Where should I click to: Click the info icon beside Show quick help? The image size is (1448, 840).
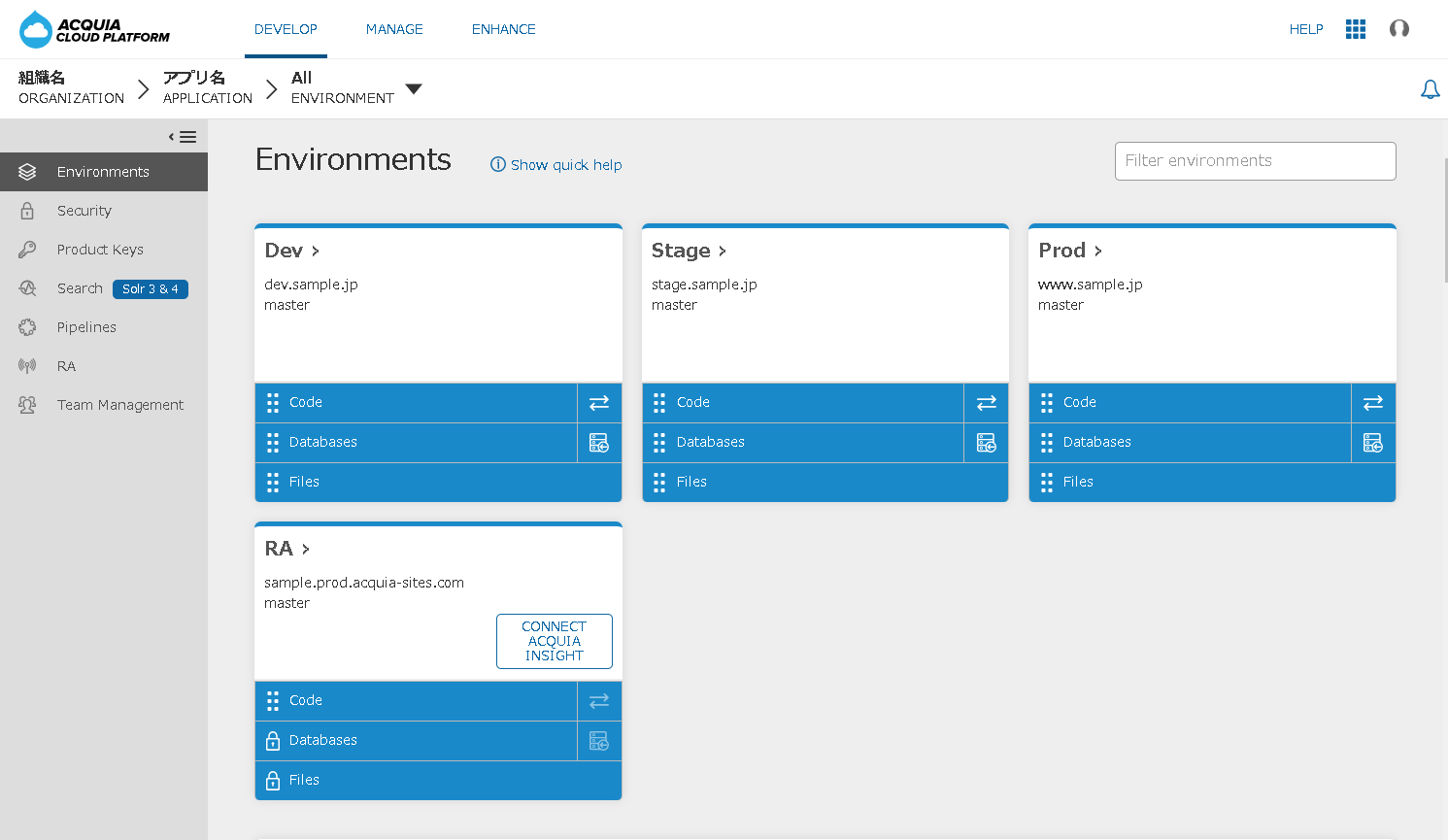click(x=498, y=164)
